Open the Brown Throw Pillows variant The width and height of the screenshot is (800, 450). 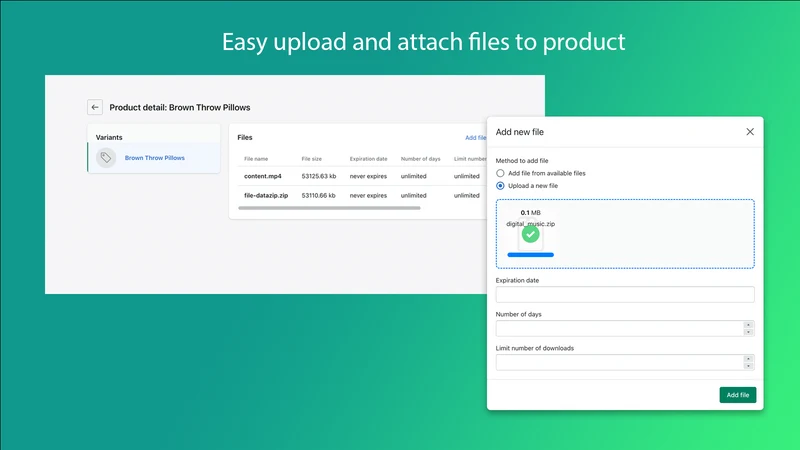(155, 158)
